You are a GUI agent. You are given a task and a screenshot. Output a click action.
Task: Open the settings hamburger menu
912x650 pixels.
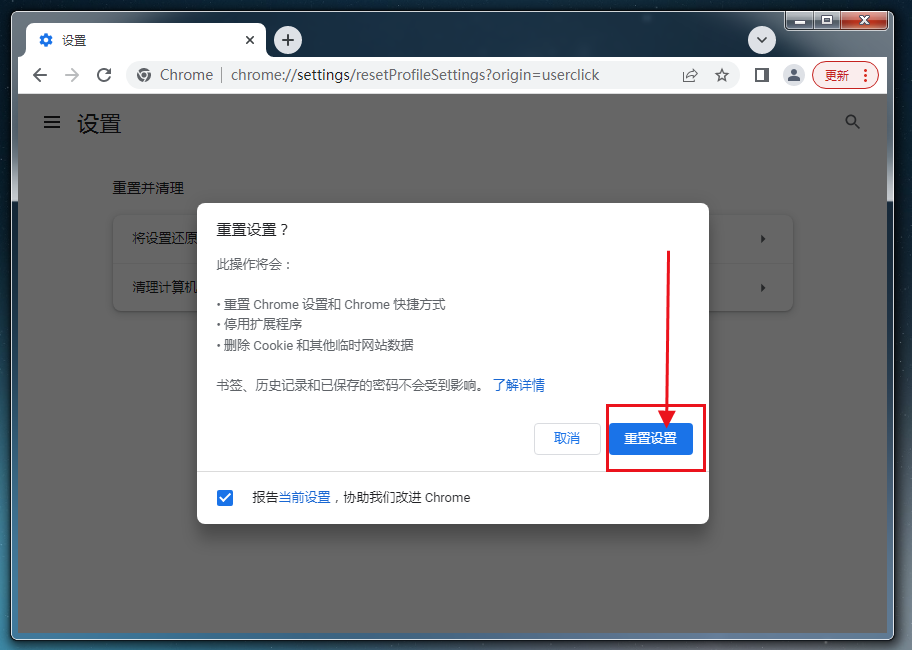coord(52,122)
